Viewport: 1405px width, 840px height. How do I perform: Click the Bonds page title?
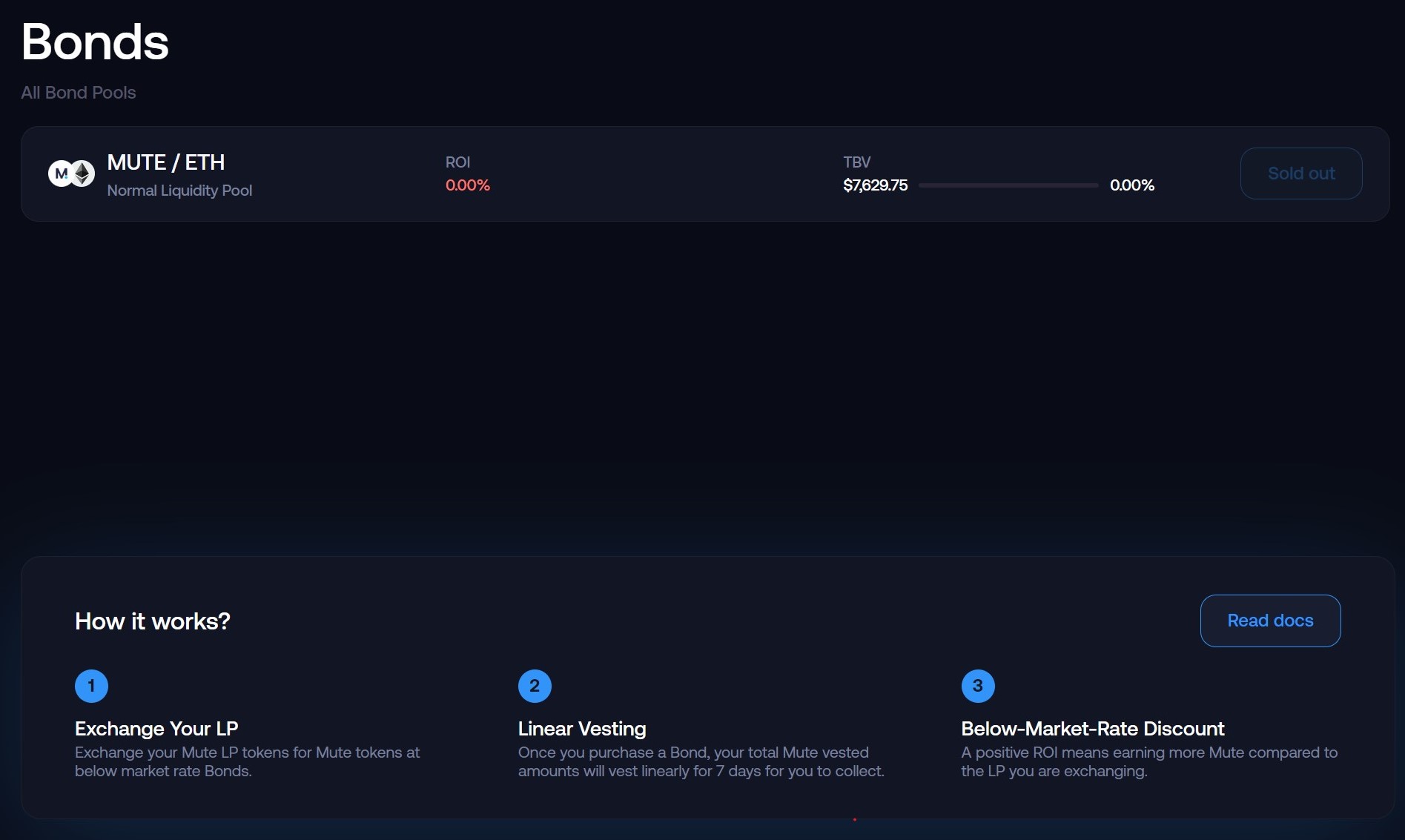pos(95,42)
